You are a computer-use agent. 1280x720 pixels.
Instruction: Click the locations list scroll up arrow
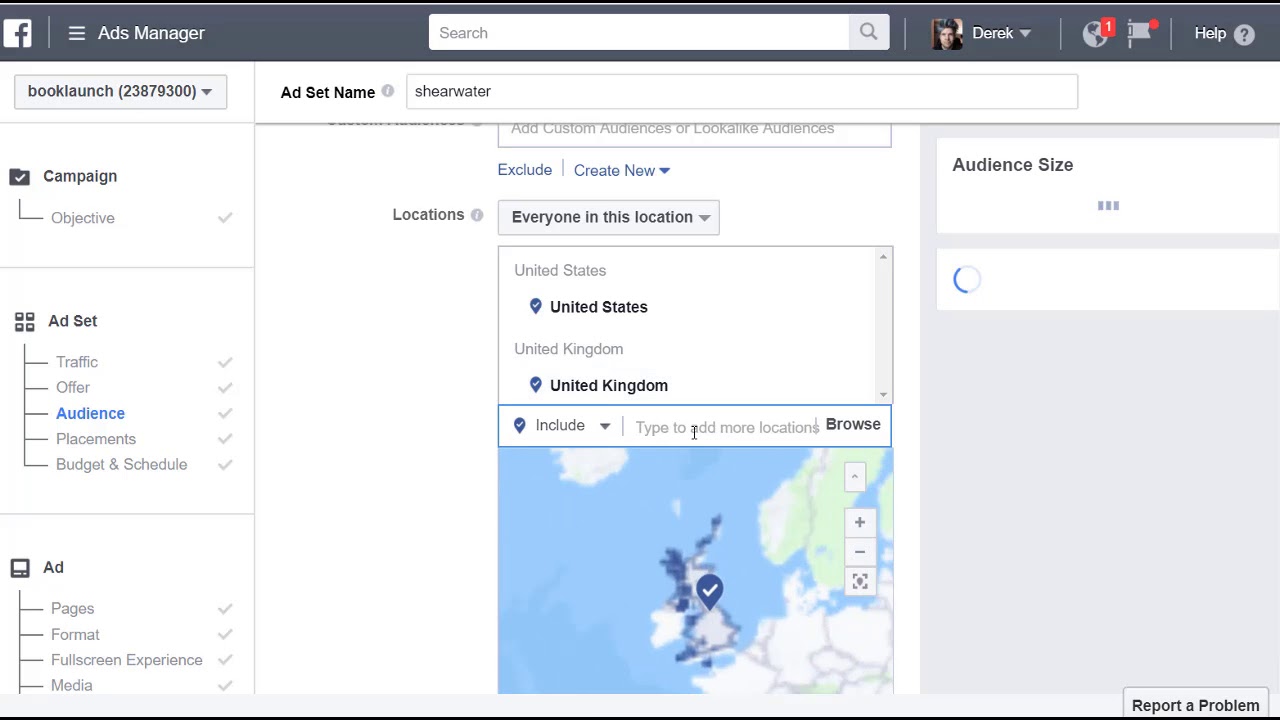pyautogui.click(x=883, y=258)
